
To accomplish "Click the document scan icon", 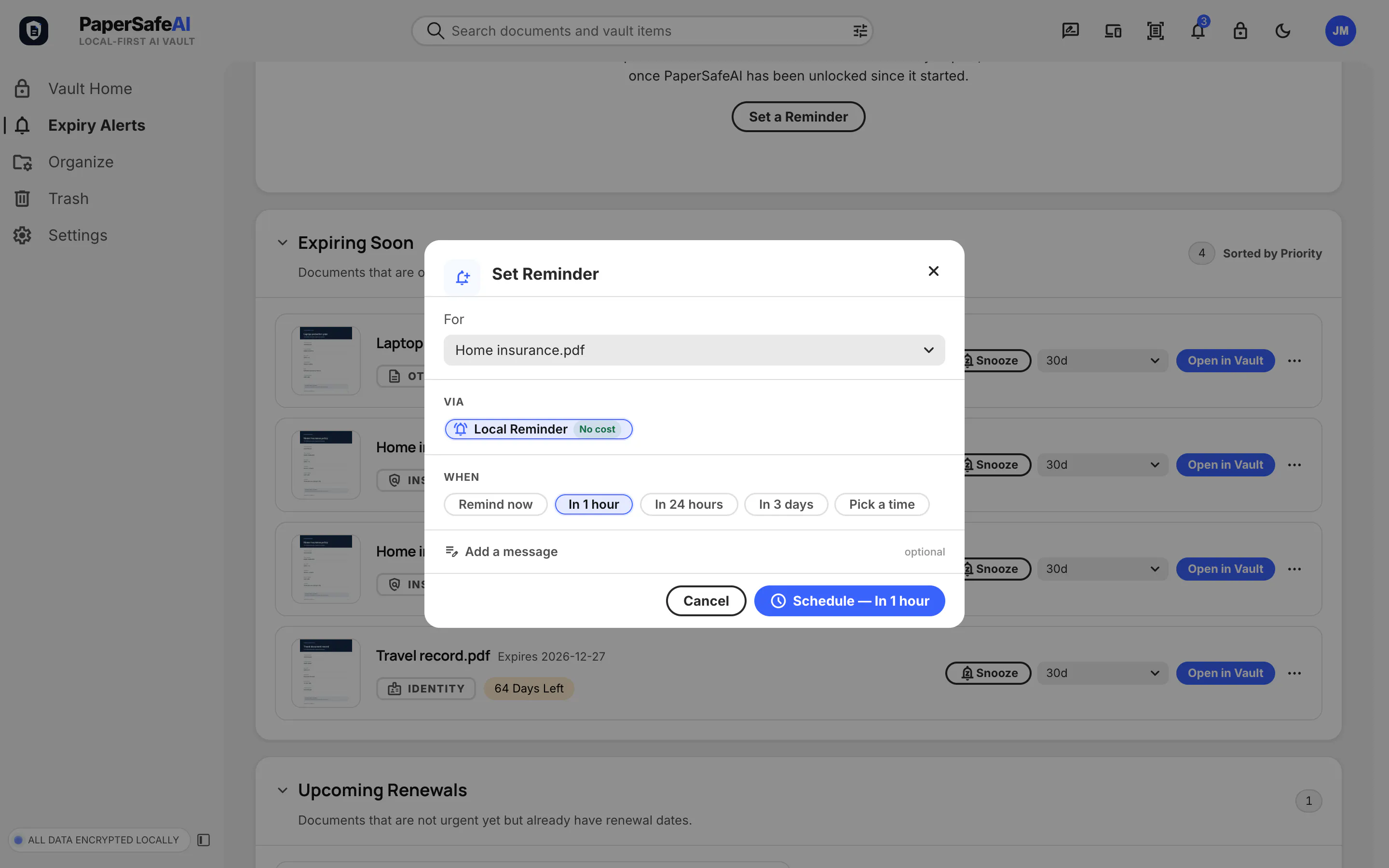I will point(1156,31).
